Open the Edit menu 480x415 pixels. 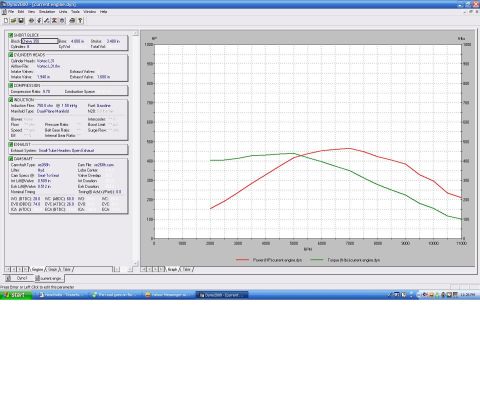click(21, 12)
